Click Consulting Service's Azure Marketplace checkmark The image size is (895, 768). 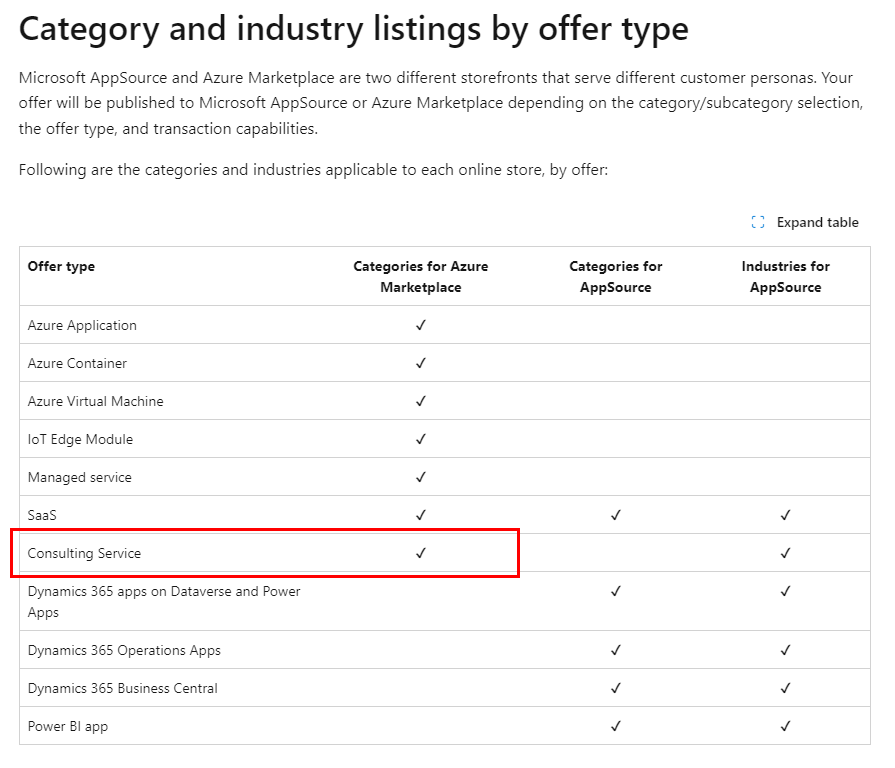coord(421,553)
